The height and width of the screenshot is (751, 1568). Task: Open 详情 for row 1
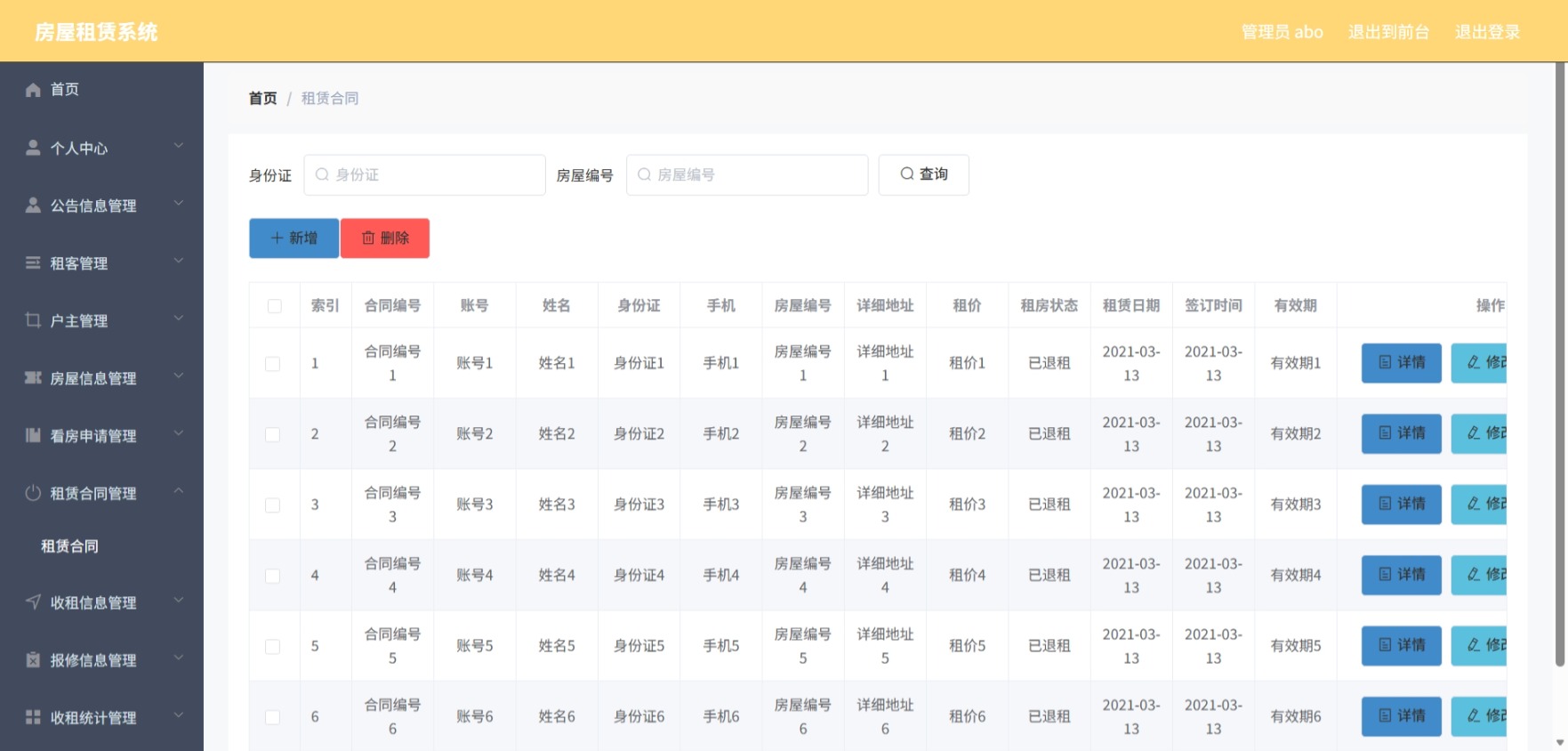[x=1401, y=363]
